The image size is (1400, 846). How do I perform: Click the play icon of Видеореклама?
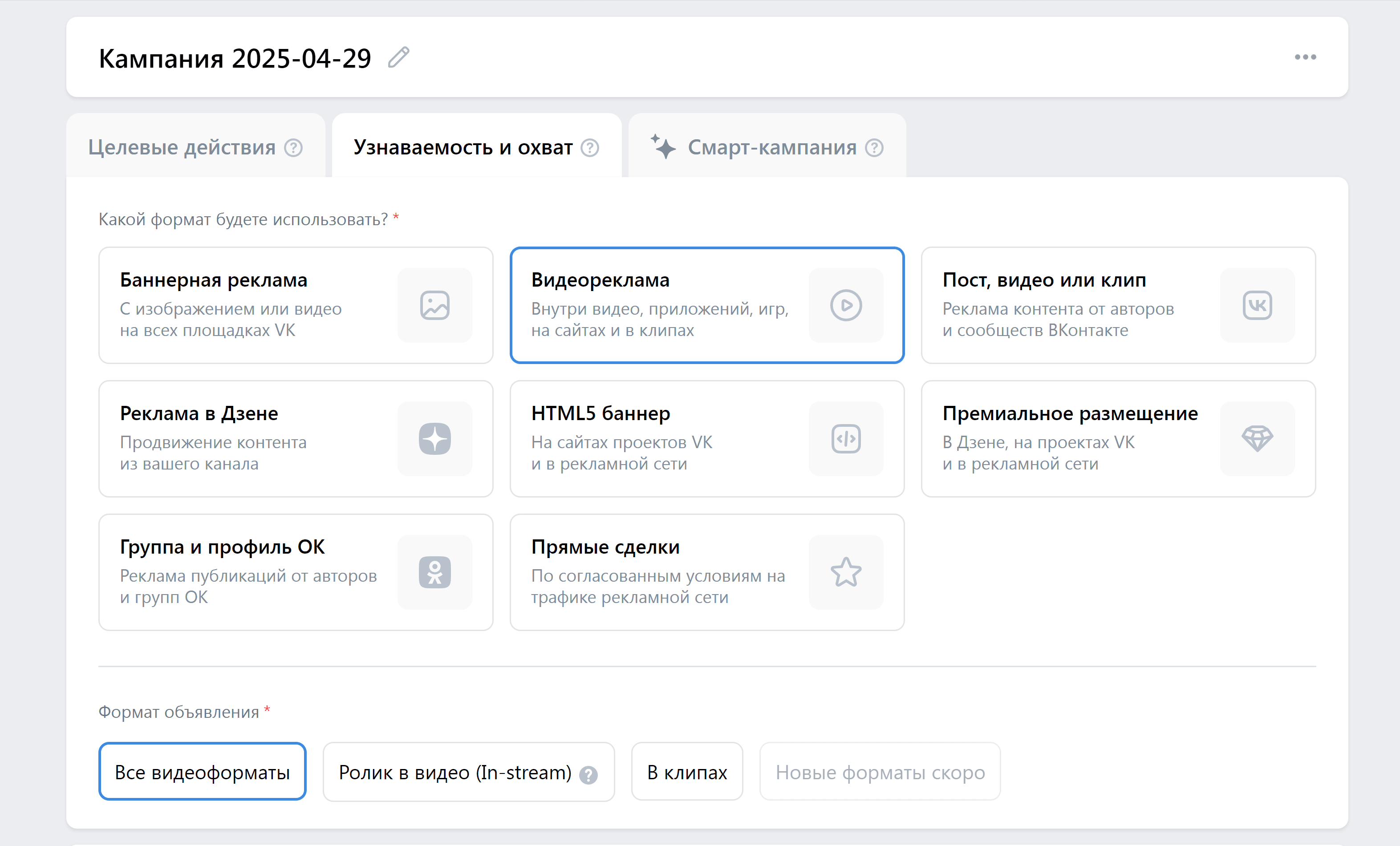pos(846,305)
